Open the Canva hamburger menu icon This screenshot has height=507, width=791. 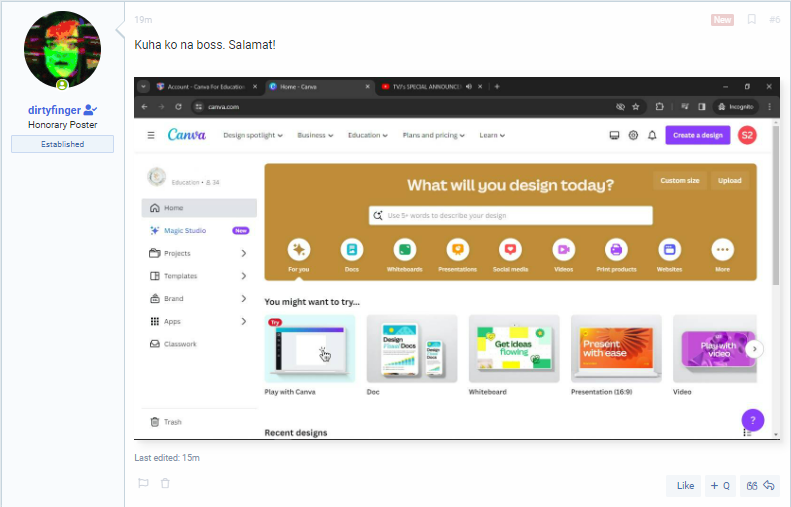pyautogui.click(x=151, y=135)
